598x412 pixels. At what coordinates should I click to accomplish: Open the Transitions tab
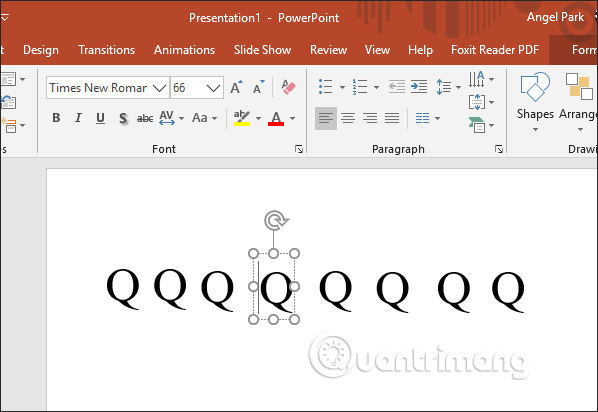106,50
